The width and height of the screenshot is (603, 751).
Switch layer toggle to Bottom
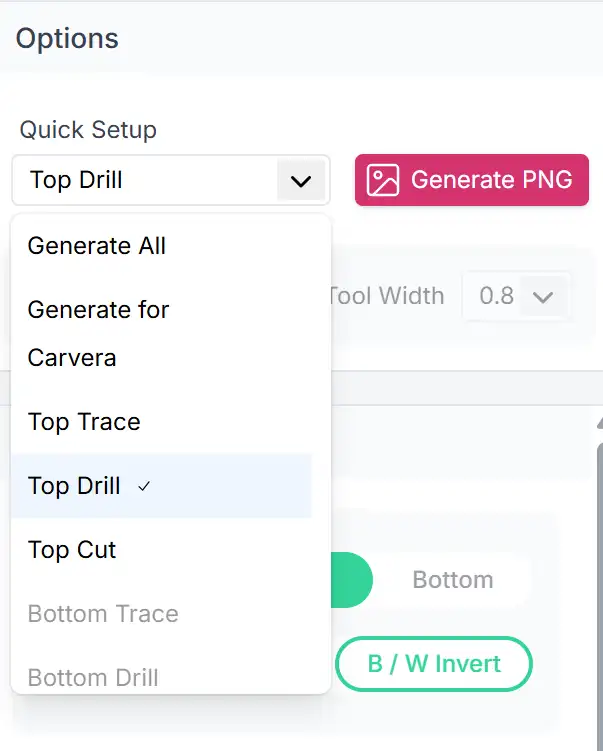tap(453, 580)
